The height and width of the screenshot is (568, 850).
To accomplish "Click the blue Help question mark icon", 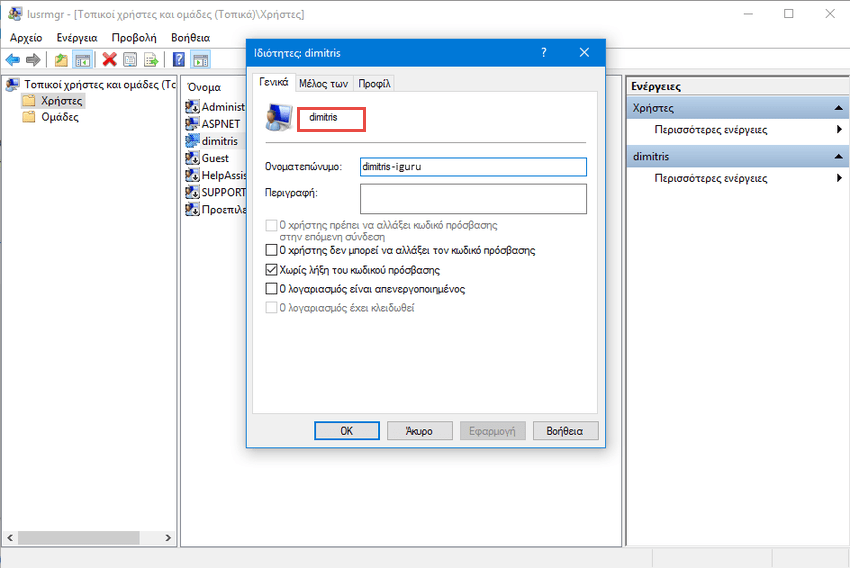I will point(178,60).
